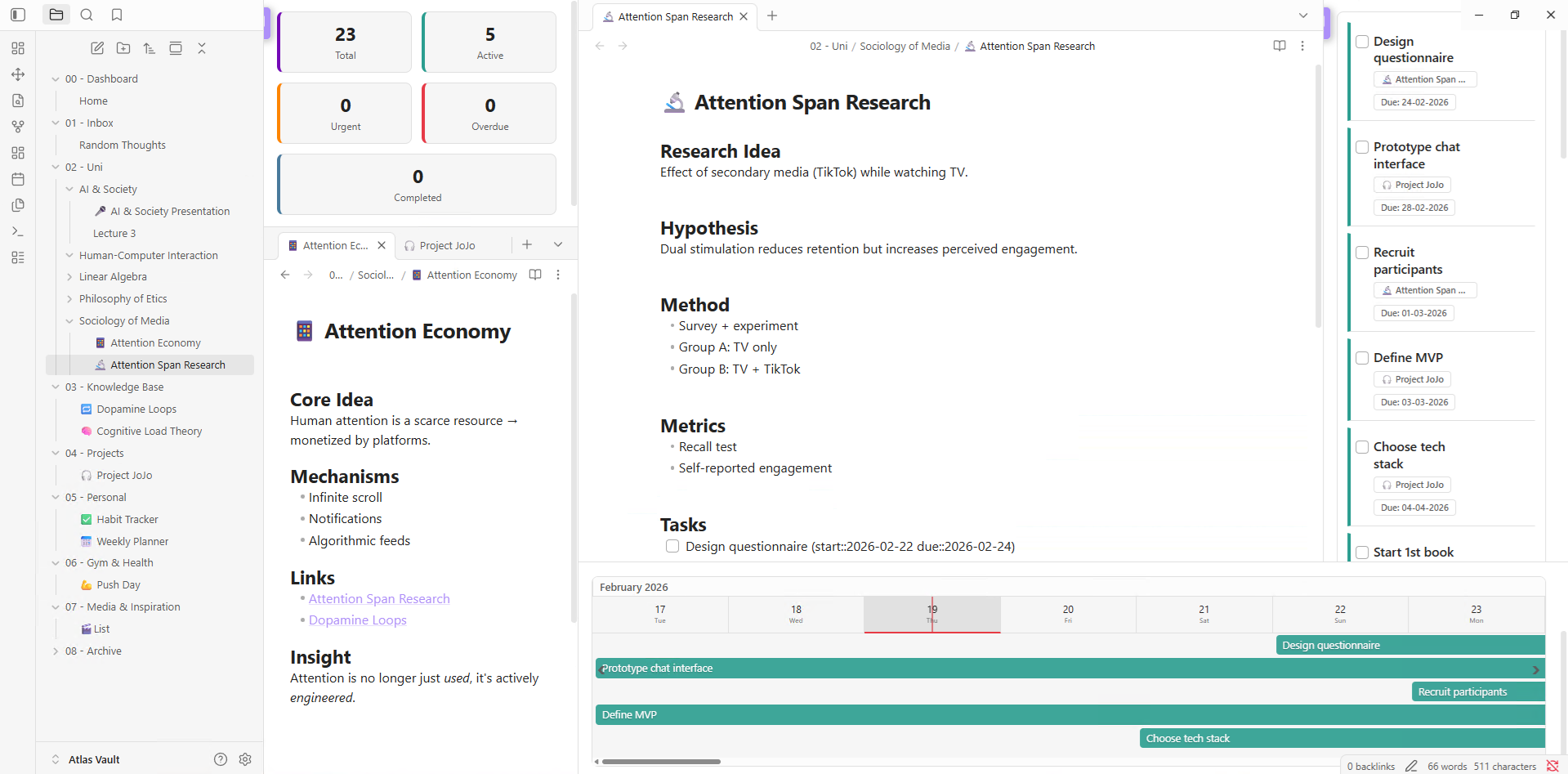
Task: Follow the Attention Span Research link
Action: coord(379,598)
